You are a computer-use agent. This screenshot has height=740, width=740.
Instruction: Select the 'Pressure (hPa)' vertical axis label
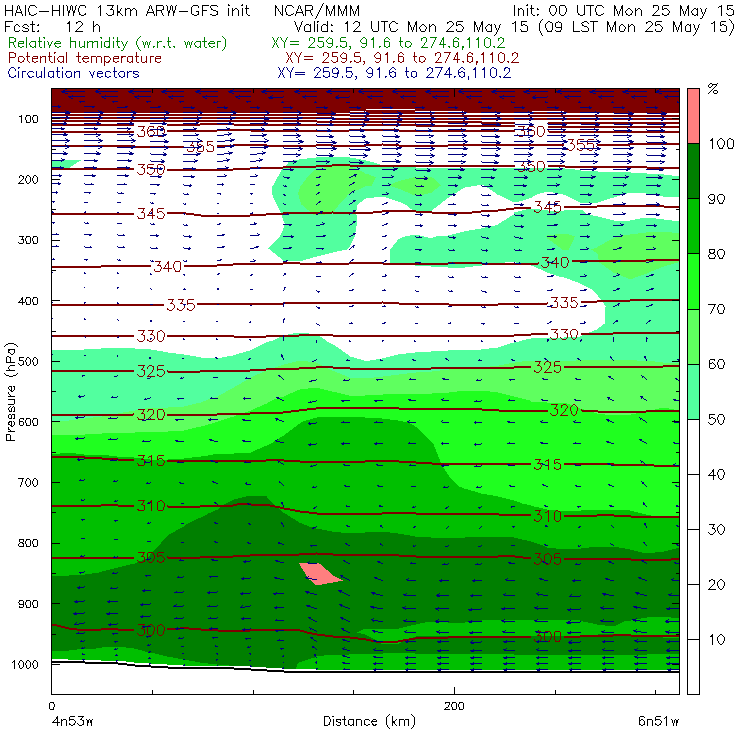[x=10, y=392]
